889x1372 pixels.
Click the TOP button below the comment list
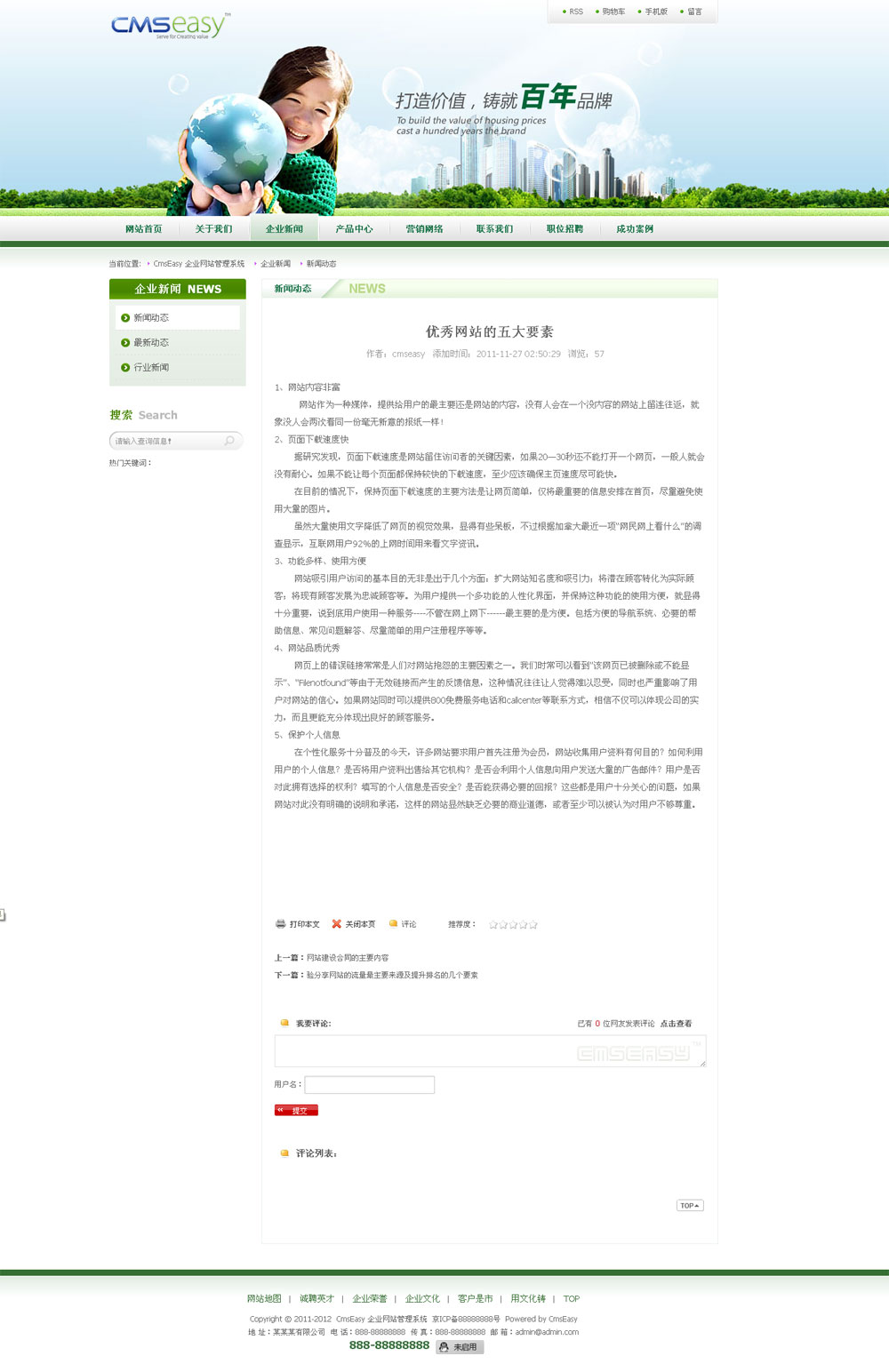click(x=690, y=1206)
